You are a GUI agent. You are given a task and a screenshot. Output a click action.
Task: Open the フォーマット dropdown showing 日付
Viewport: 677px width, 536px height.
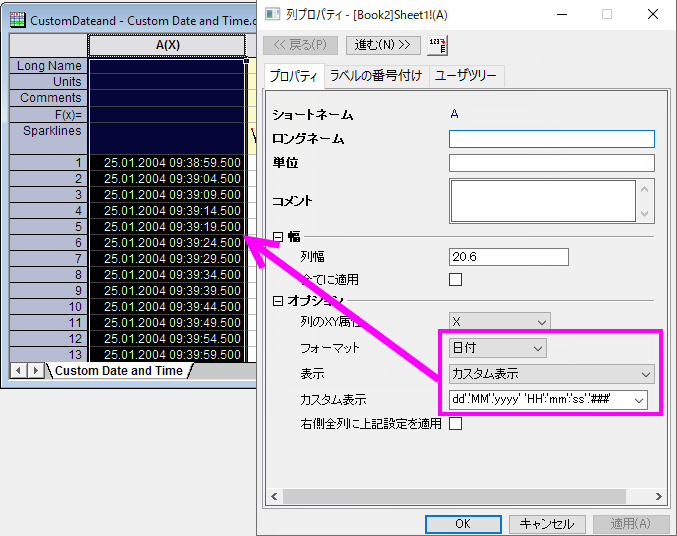point(497,348)
